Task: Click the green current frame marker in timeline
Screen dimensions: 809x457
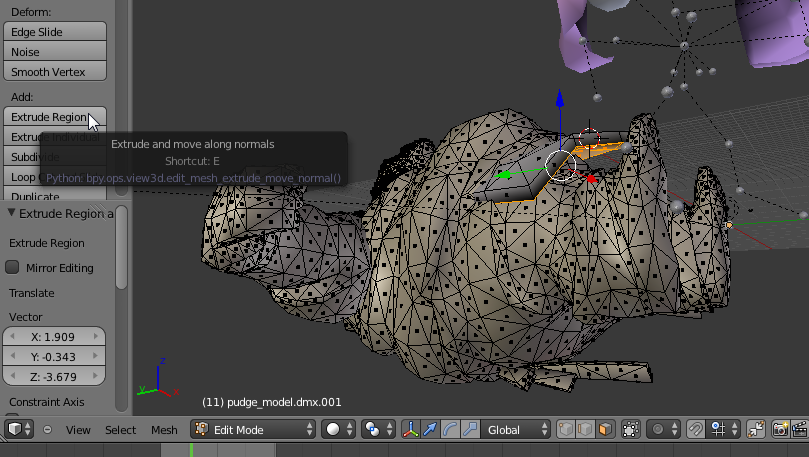Action: tap(191, 450)
